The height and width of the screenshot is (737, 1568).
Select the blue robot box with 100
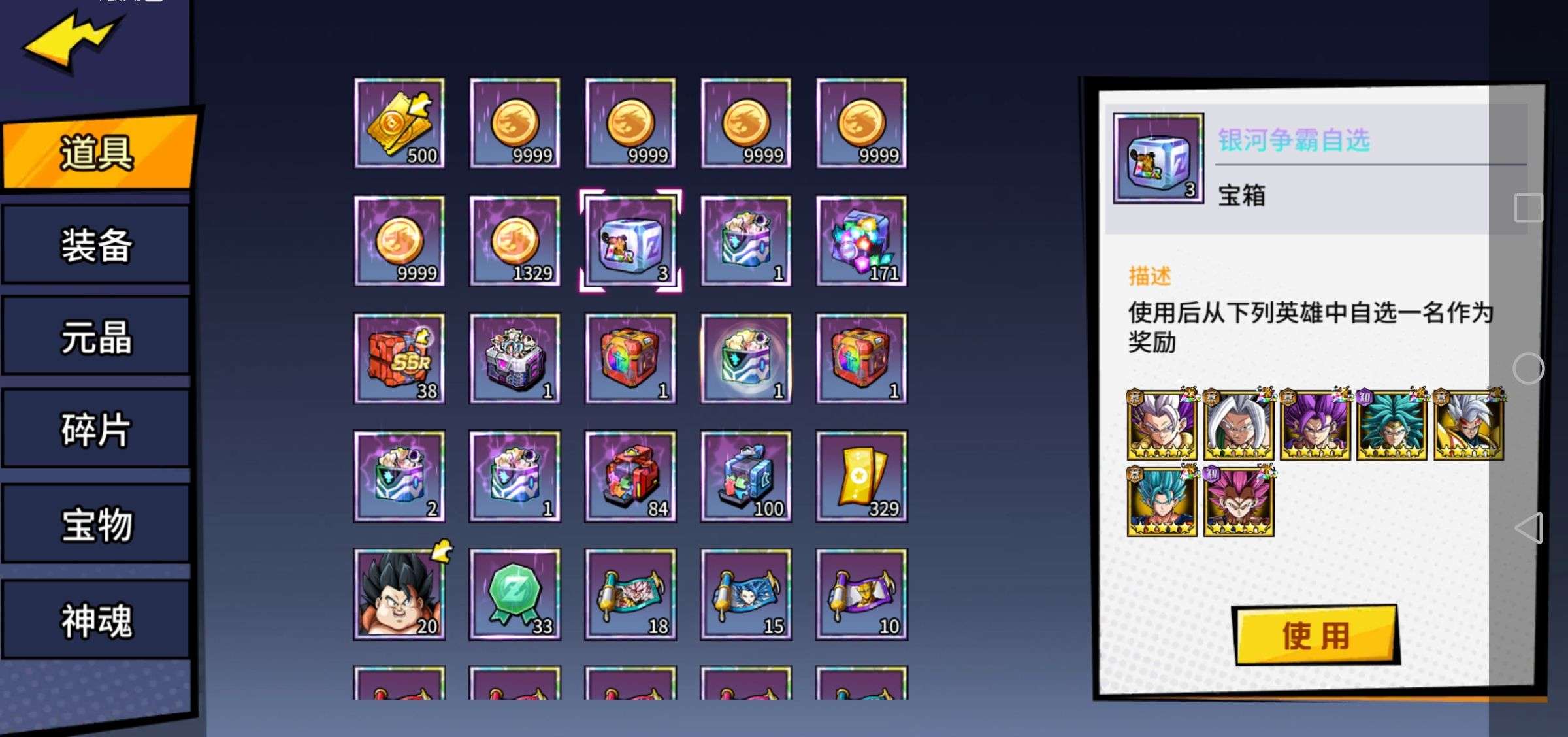tap(746, 476)
